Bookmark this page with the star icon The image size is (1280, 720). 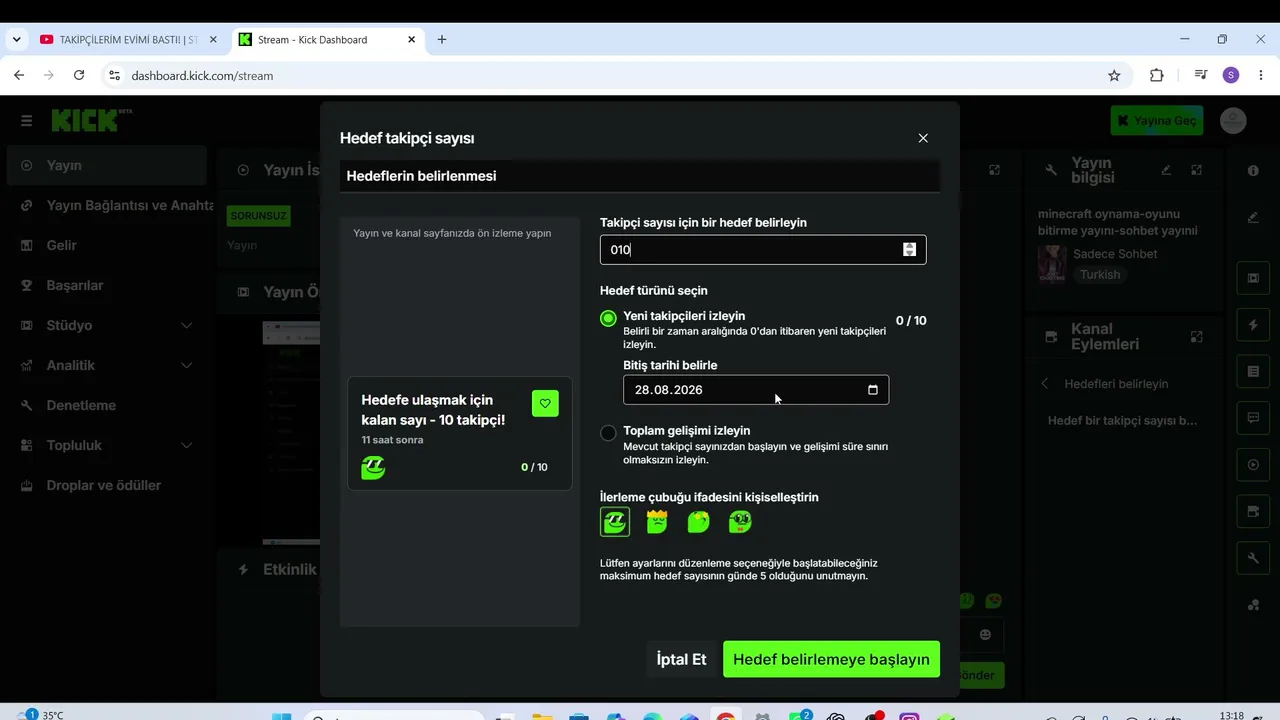tap(1114, 75)
